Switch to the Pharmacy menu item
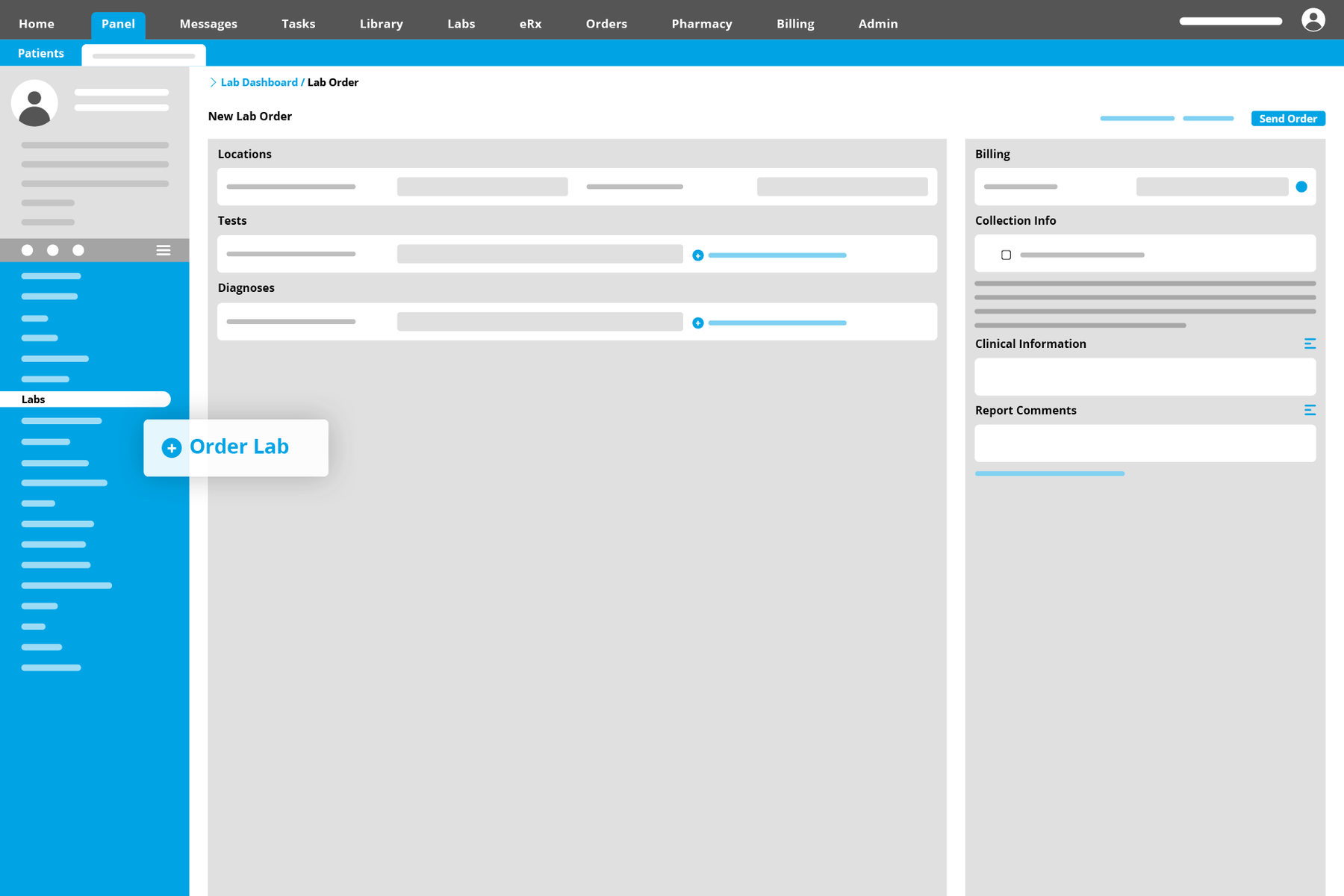 tap(701, 24)
